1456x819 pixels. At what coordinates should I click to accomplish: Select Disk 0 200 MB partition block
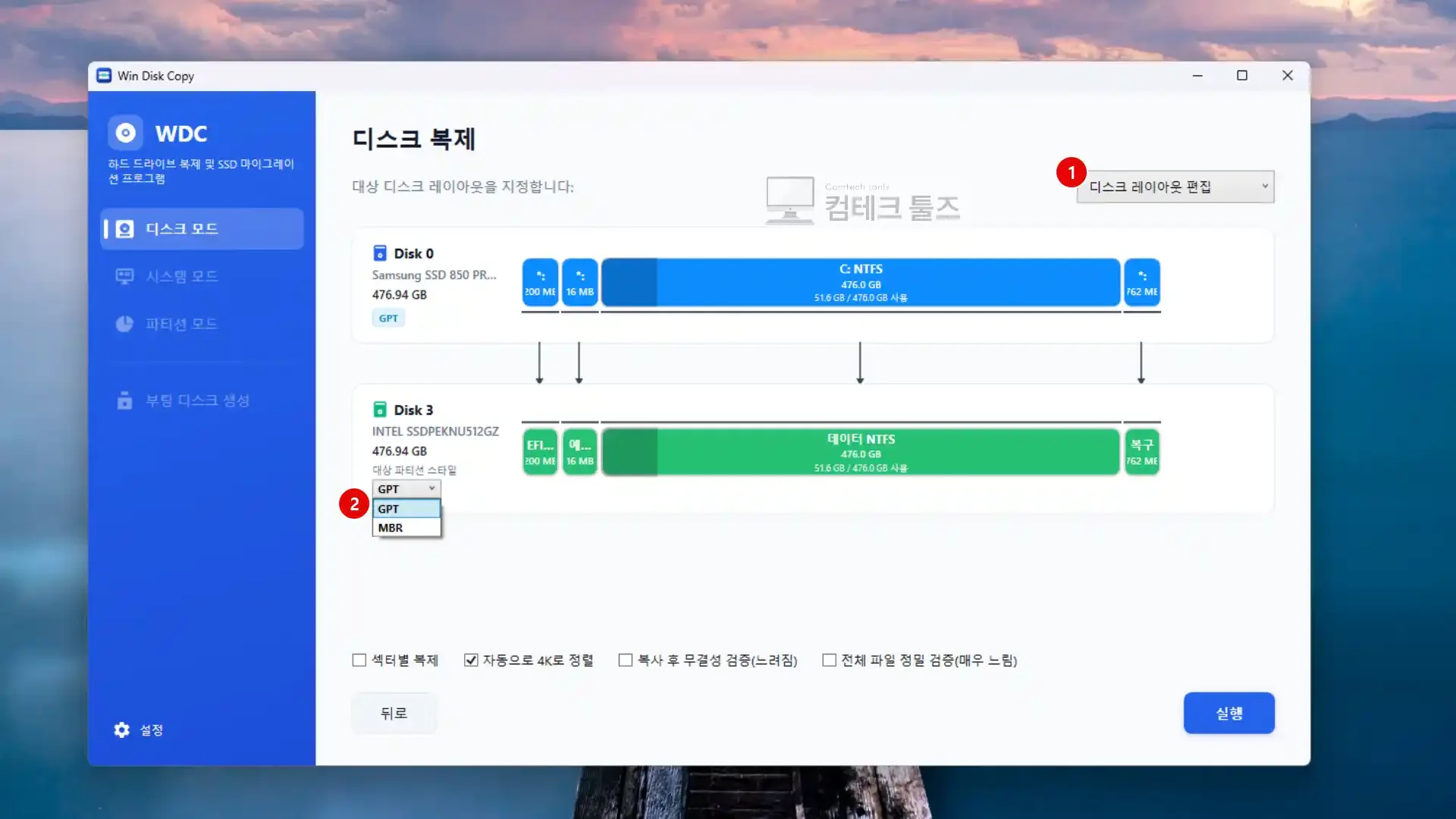[540, 282]
